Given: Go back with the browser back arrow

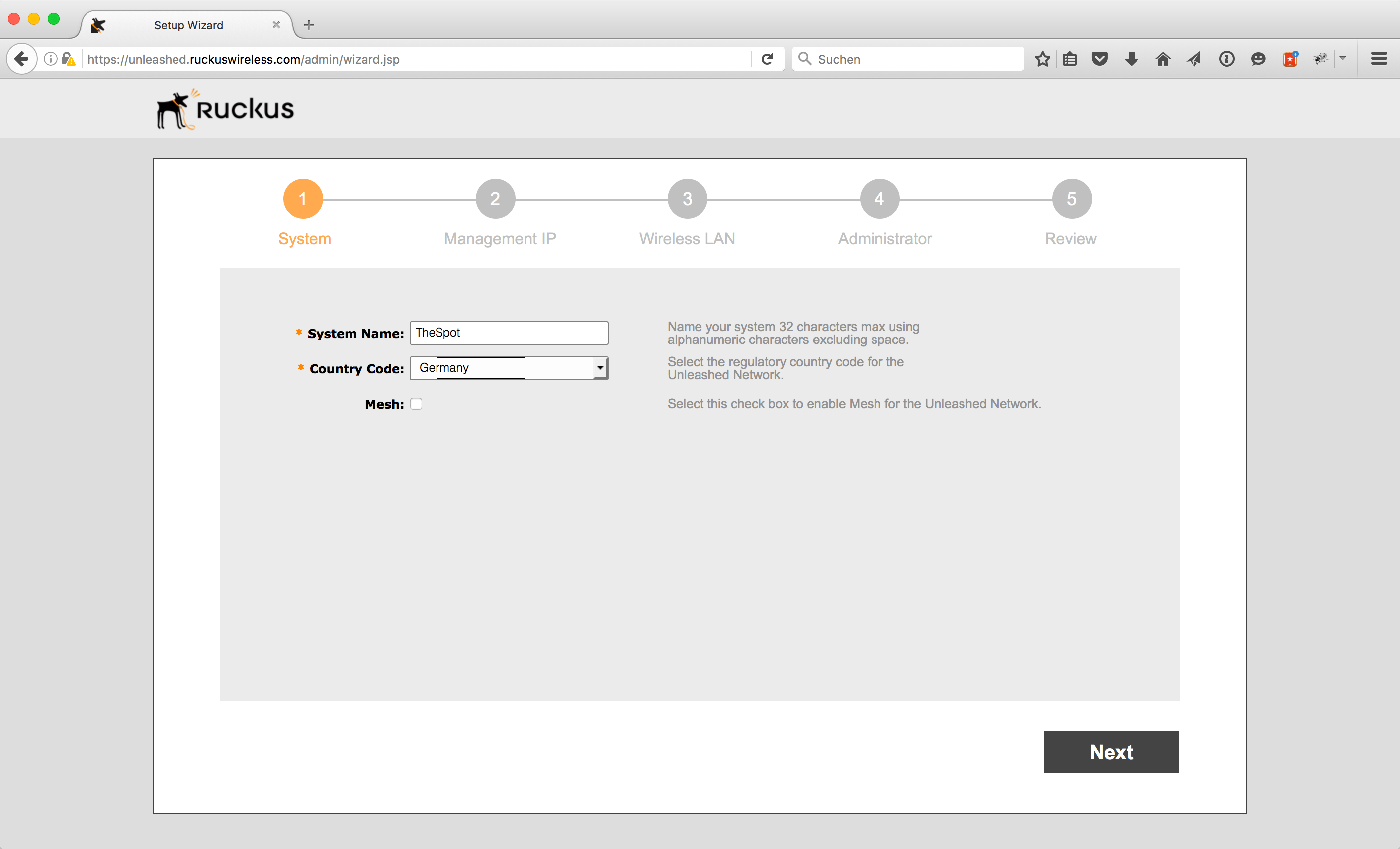Looking at the screenshot, I should pos(21,59).
